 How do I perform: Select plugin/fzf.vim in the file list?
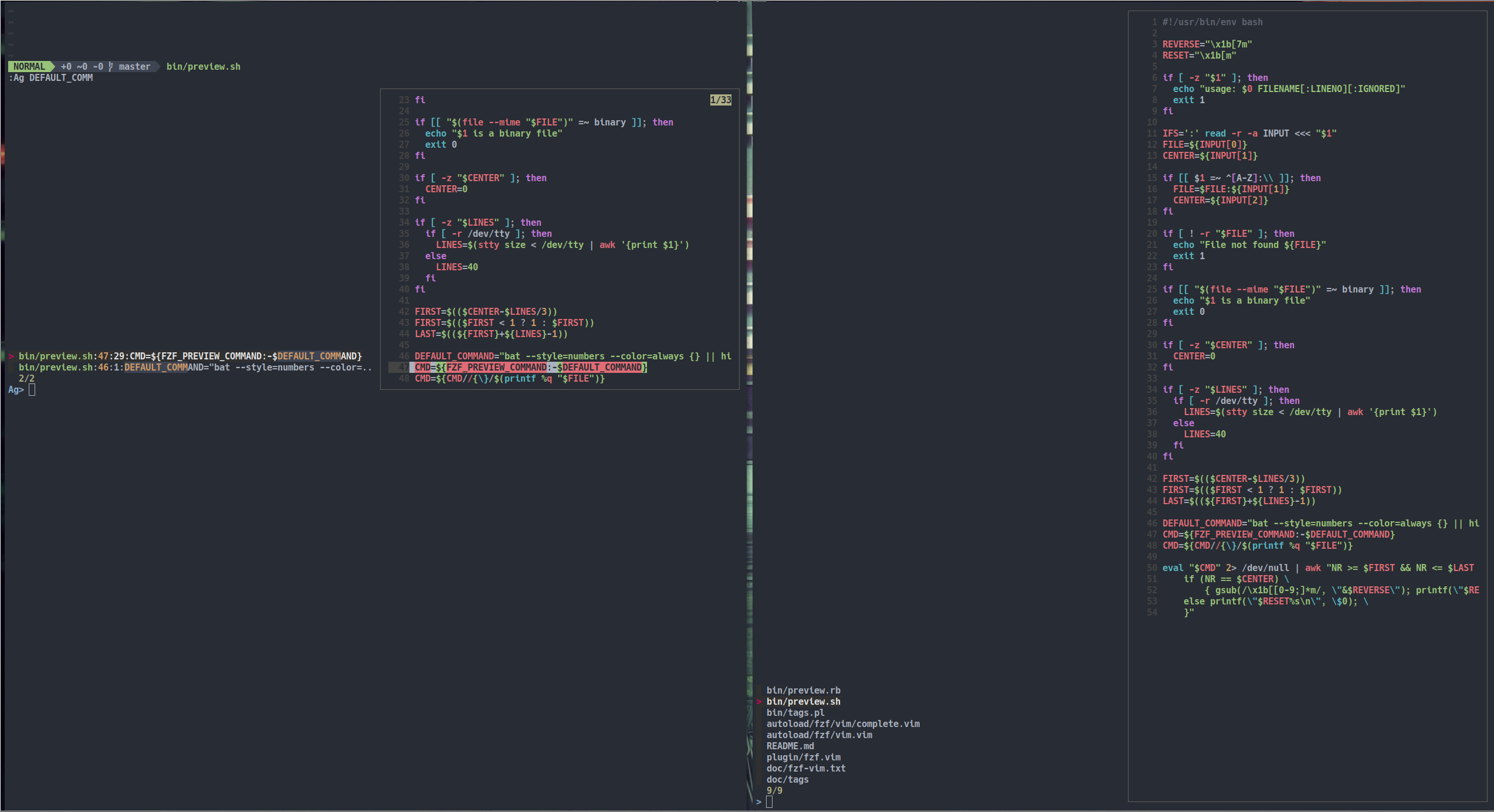coord(803,757)
